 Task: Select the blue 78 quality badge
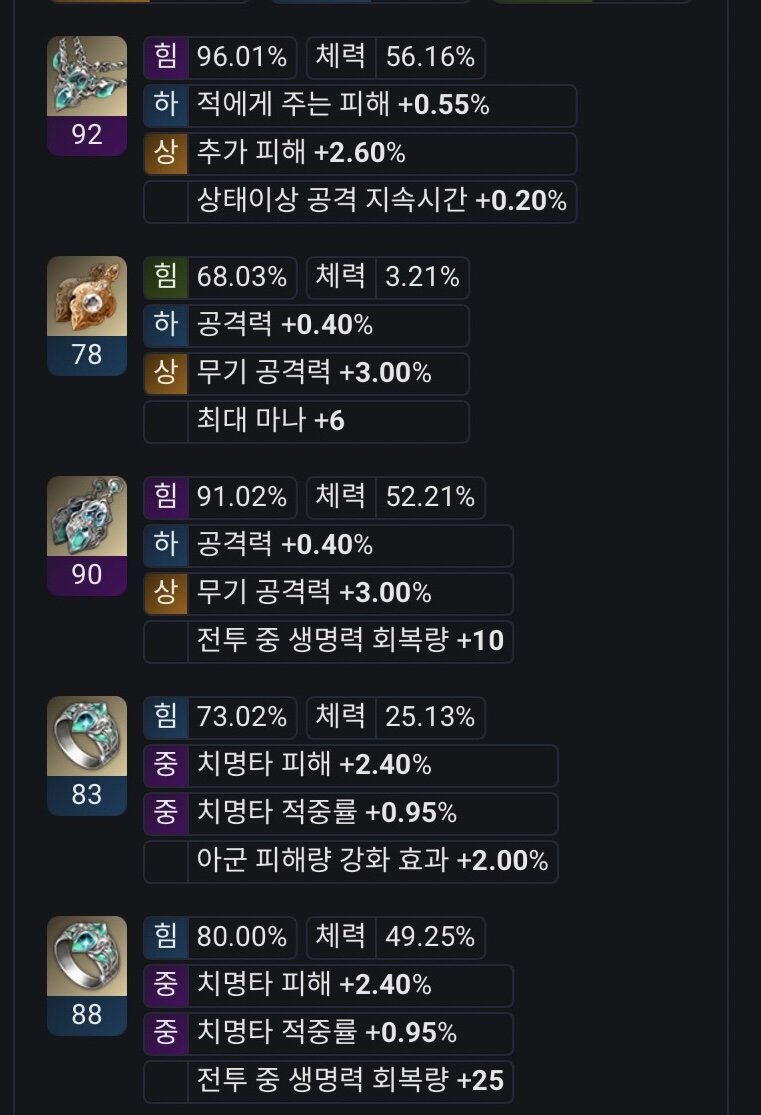pos(87,355)
